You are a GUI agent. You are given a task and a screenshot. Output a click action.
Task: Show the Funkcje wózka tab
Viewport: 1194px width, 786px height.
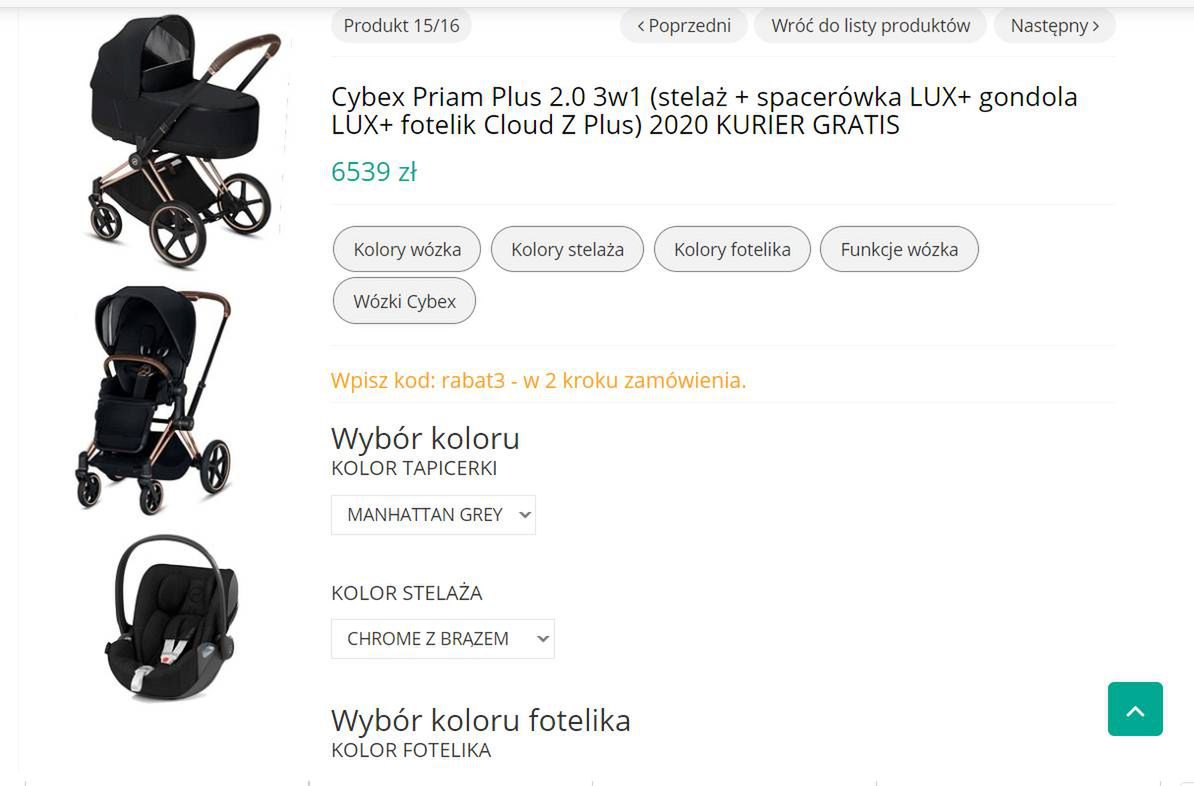(x=899, y=250)
